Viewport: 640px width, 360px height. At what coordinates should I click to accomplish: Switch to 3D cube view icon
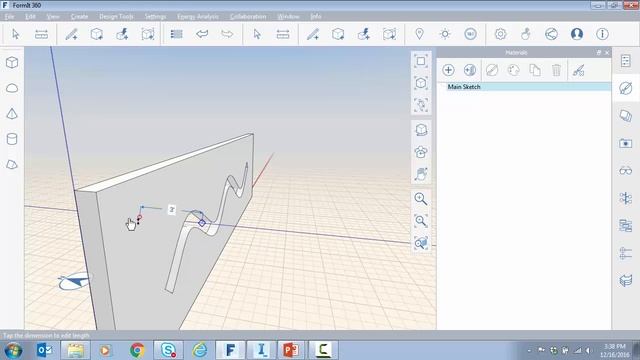pos(421,83)
